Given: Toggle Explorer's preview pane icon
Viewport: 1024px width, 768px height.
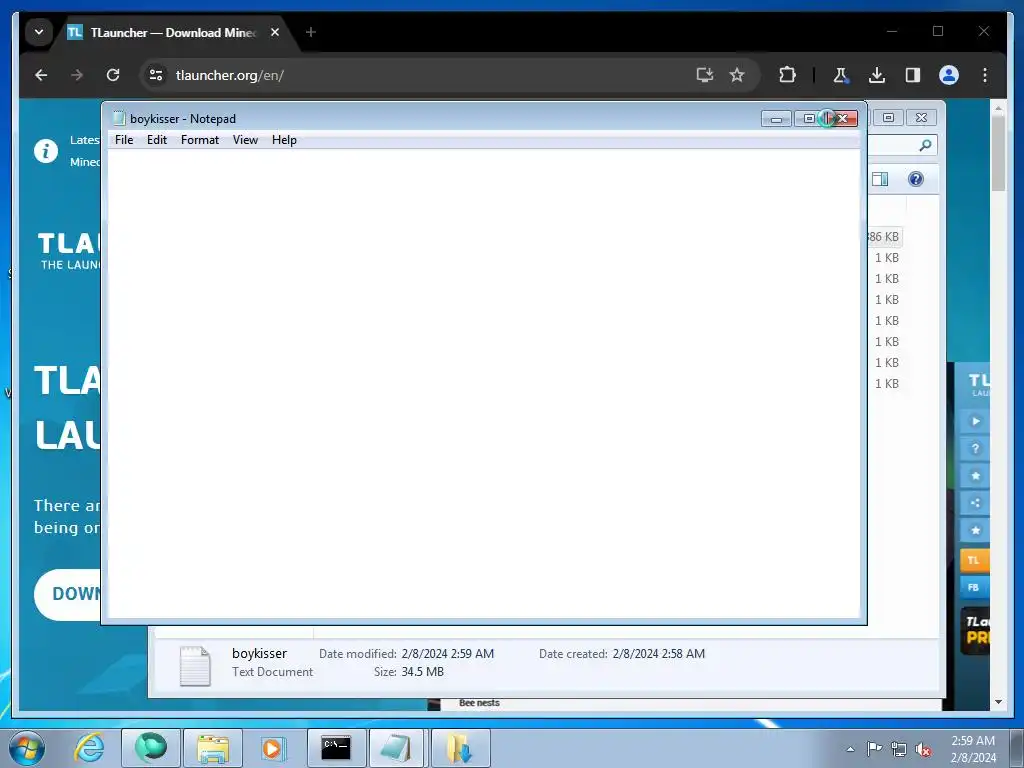Looking at the screenshot, I should coord(880,179).
